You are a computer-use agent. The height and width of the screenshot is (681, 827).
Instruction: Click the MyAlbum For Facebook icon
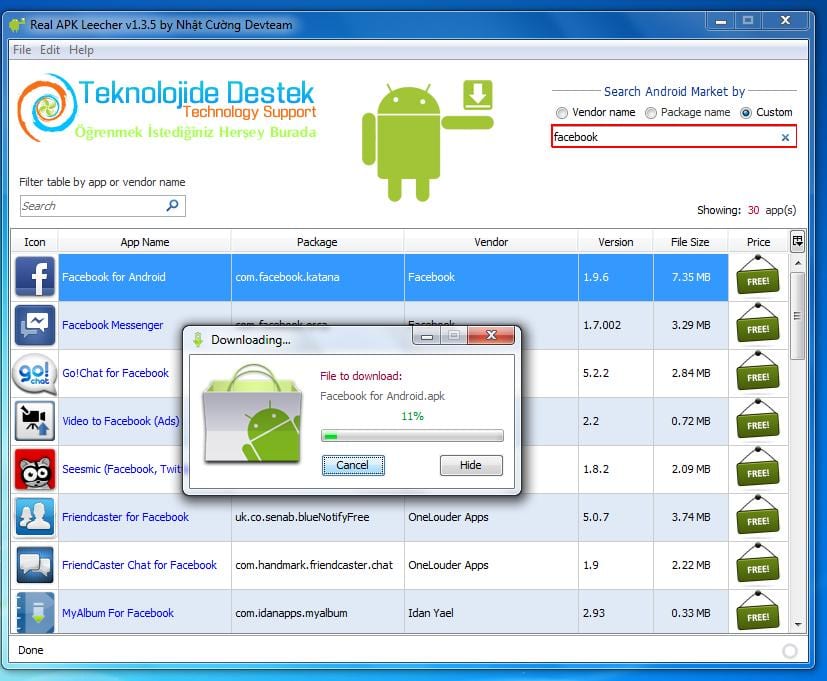click(x=35, y=613)
